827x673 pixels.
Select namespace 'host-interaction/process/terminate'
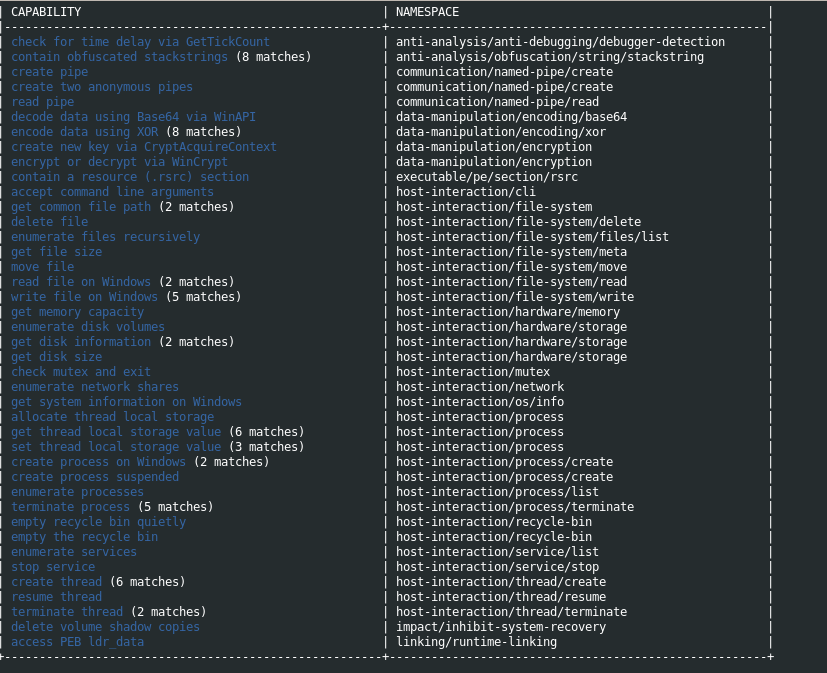tap(515, 506)
